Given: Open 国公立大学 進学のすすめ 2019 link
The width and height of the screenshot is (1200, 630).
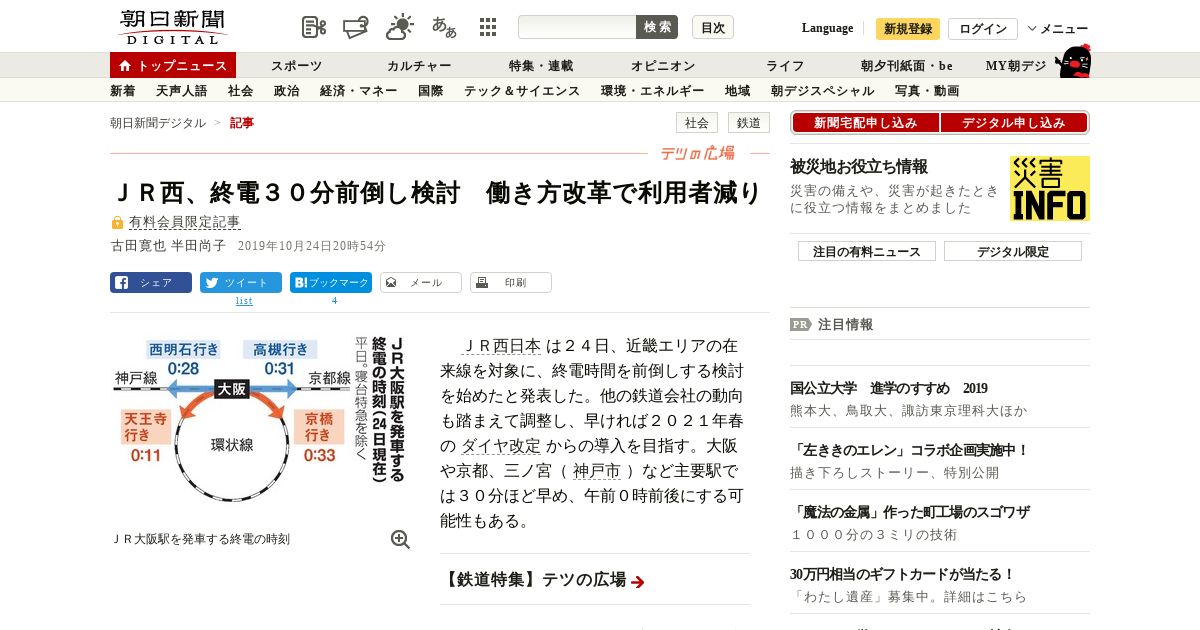Looking at the screenshot, I should click(888, 388).
